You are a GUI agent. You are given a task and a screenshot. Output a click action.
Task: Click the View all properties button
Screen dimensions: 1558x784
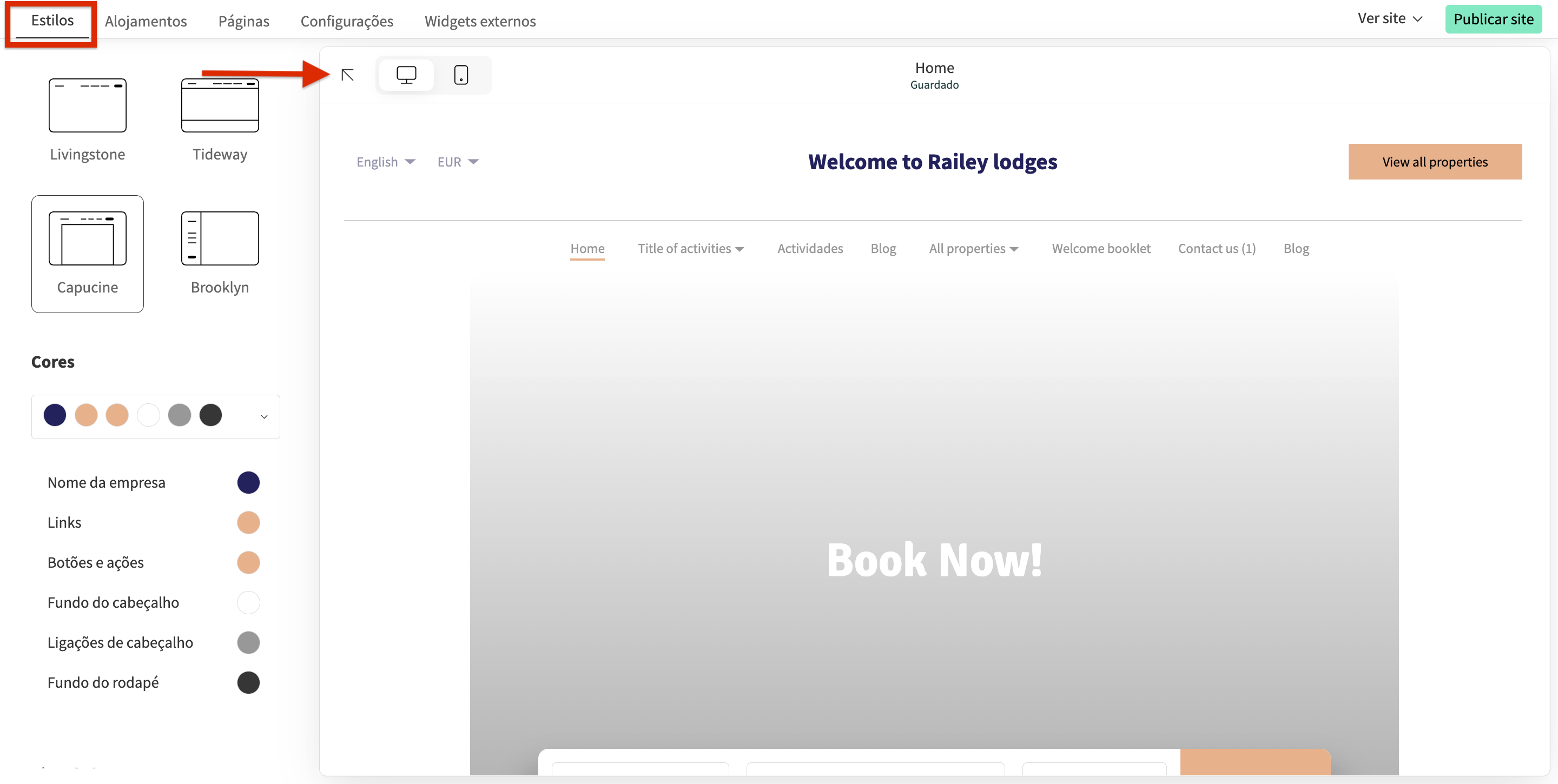tap(1434, 162)
